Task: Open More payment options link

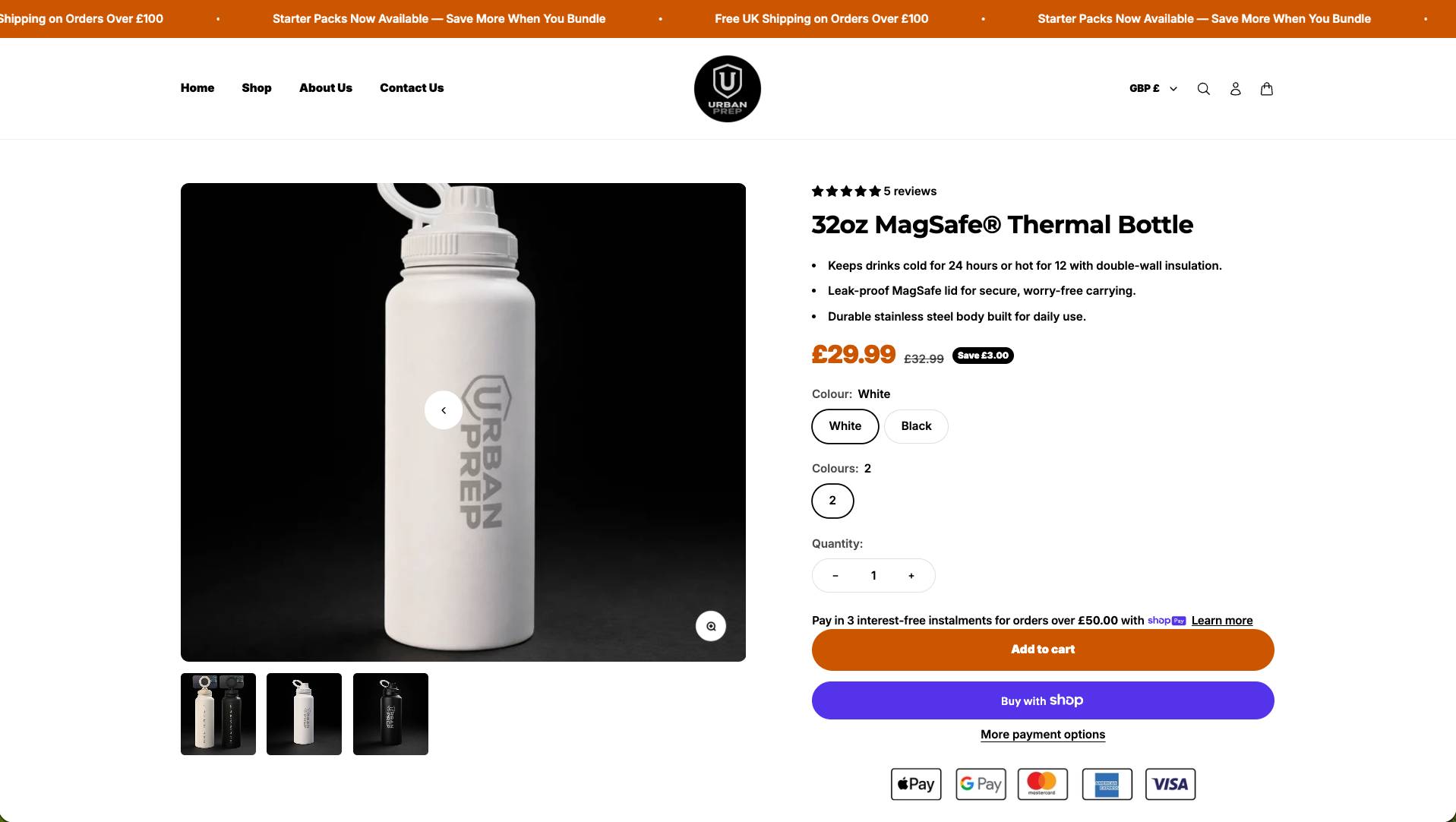Action: [x=1042, y=735]
